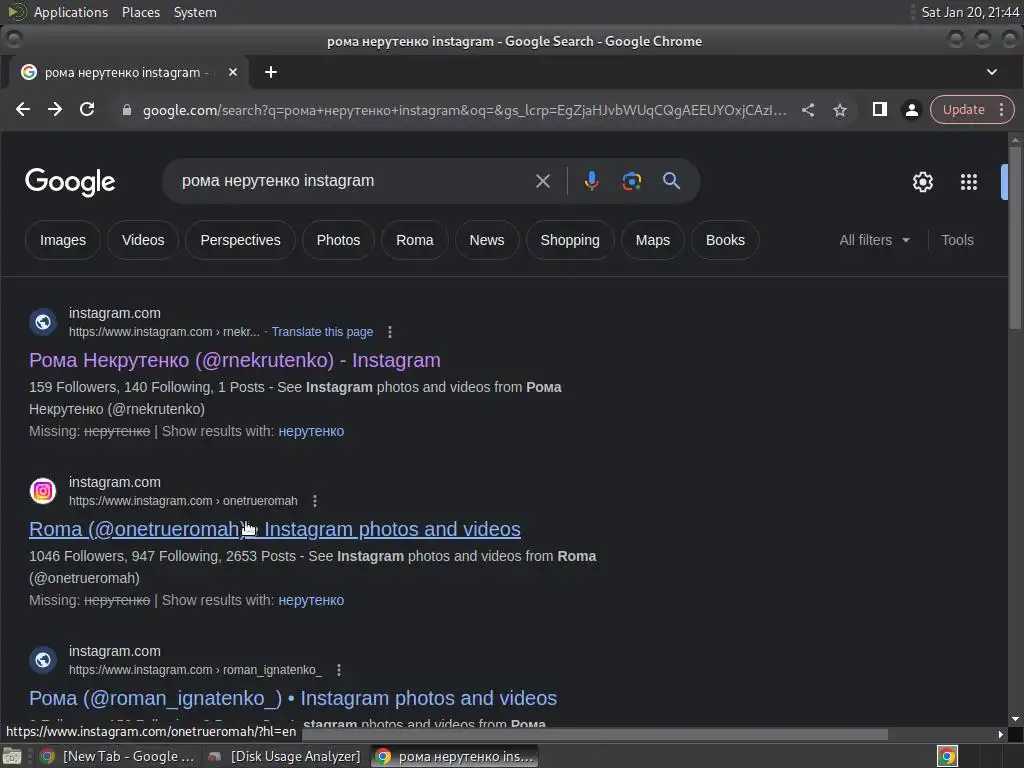Viewport: 1024px width, 768px height.
Task: Open the Chrome side panel
Action: 880,110
